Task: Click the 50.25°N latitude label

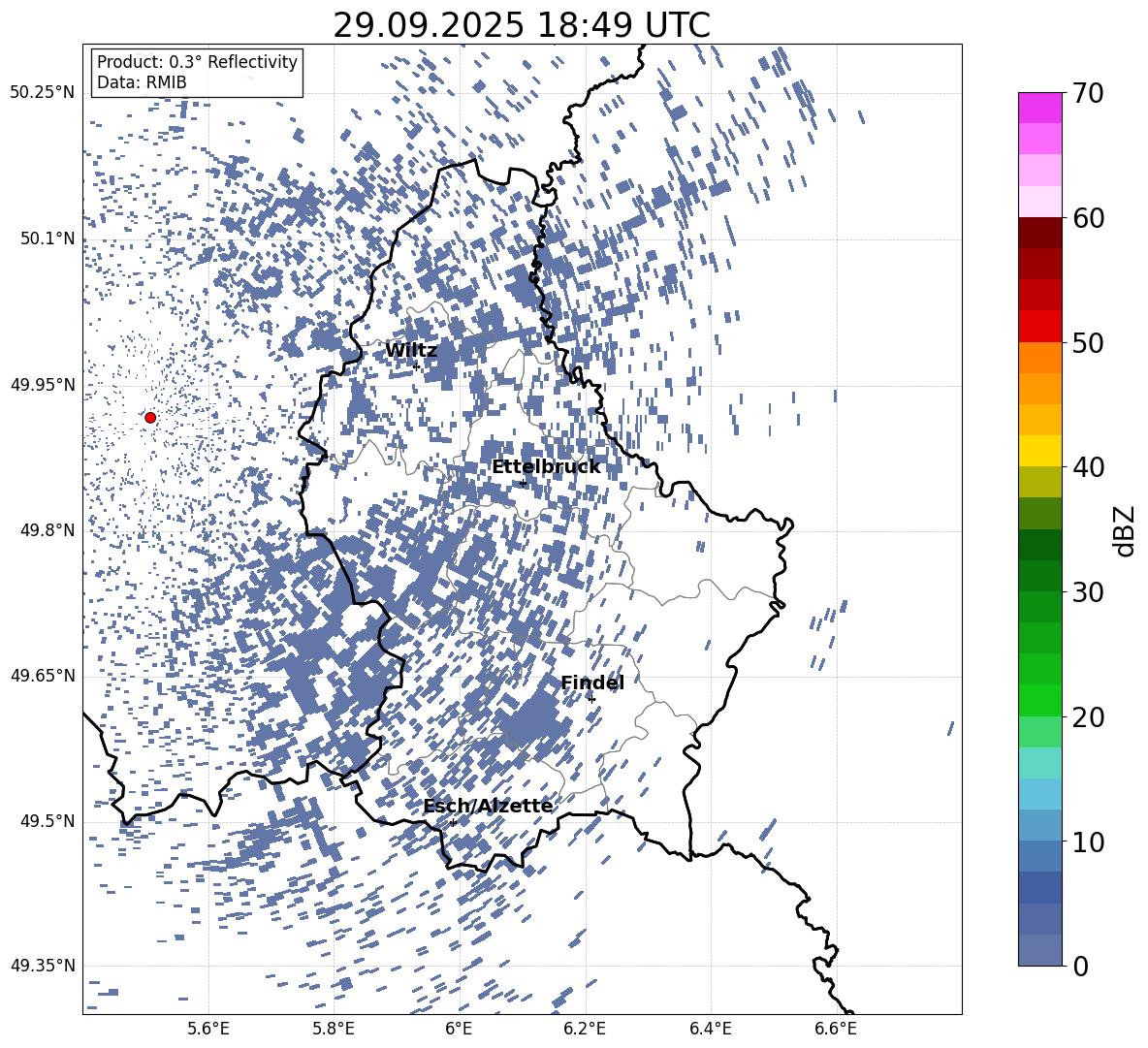Action: [x=43, y=93]
